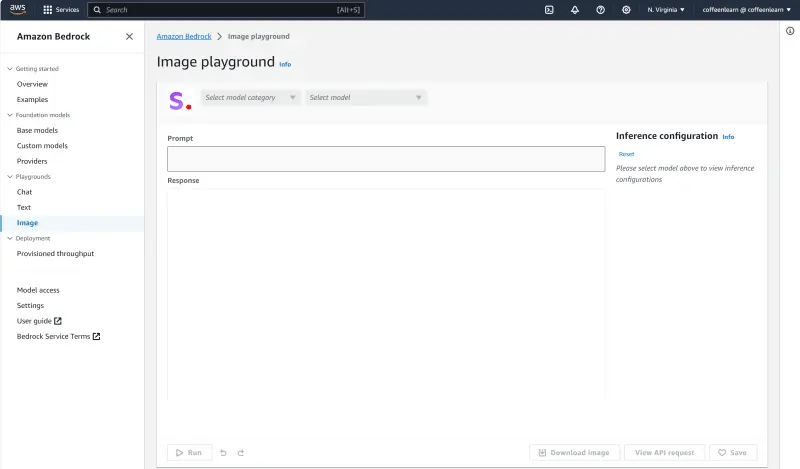800x469 pixels.
Task: Click the undo arrow icon
Action: (223, 453)
